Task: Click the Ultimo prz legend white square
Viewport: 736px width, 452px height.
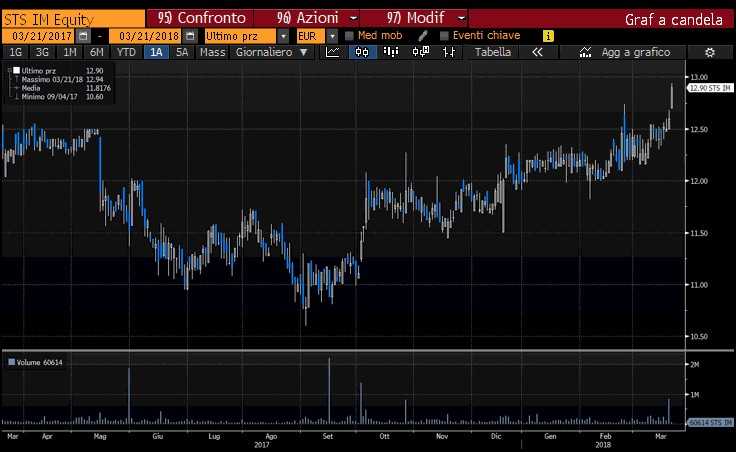Action: tap(16, 70)
